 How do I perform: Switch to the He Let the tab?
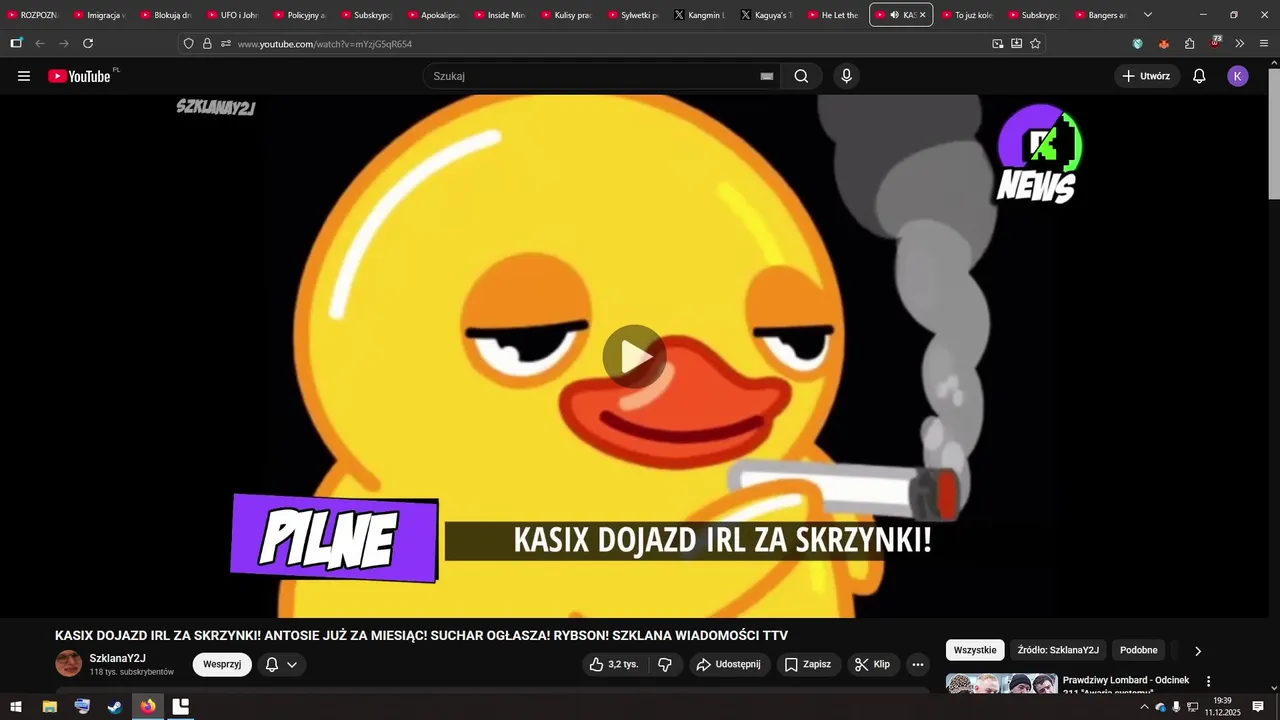point(834,15)
